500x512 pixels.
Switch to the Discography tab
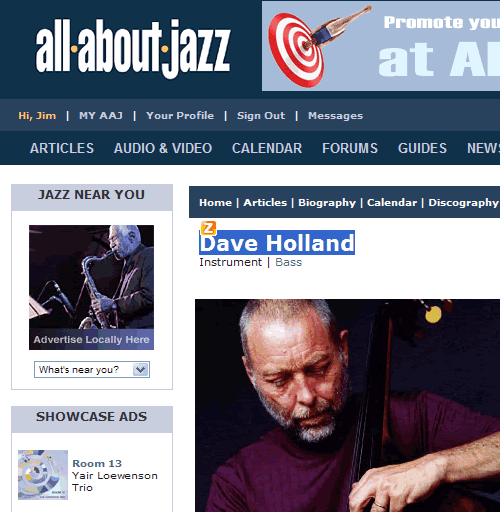click(463, 203)
